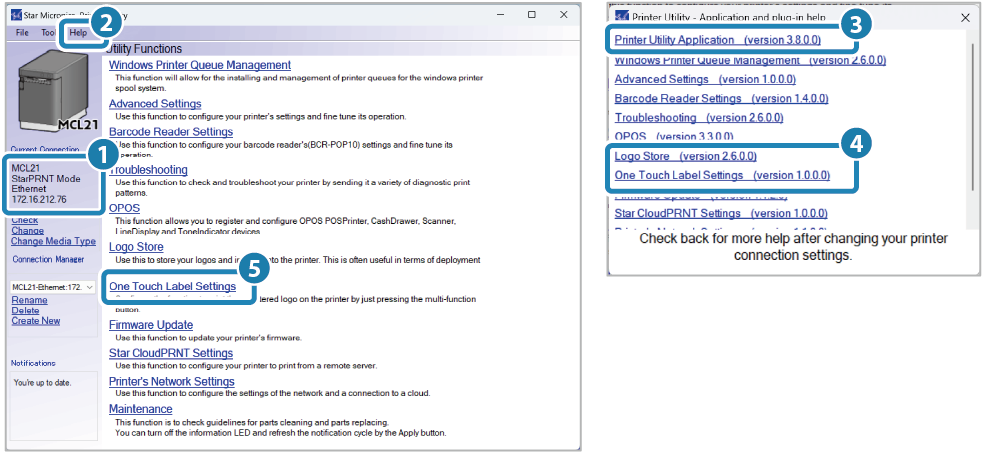Click Change Media Type link

click(x=54, y=242)
